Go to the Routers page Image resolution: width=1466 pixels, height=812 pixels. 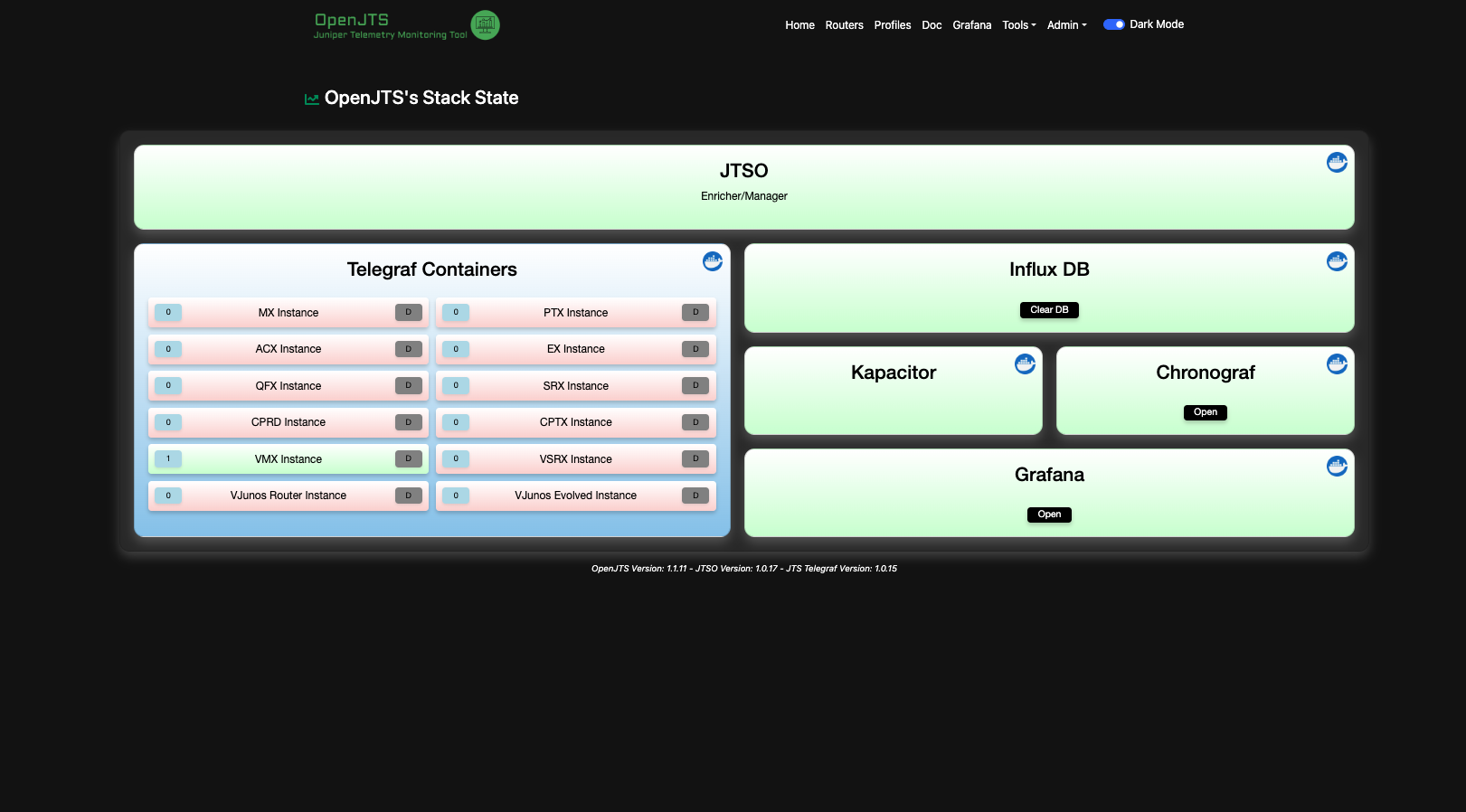click(x=844, y=25)
